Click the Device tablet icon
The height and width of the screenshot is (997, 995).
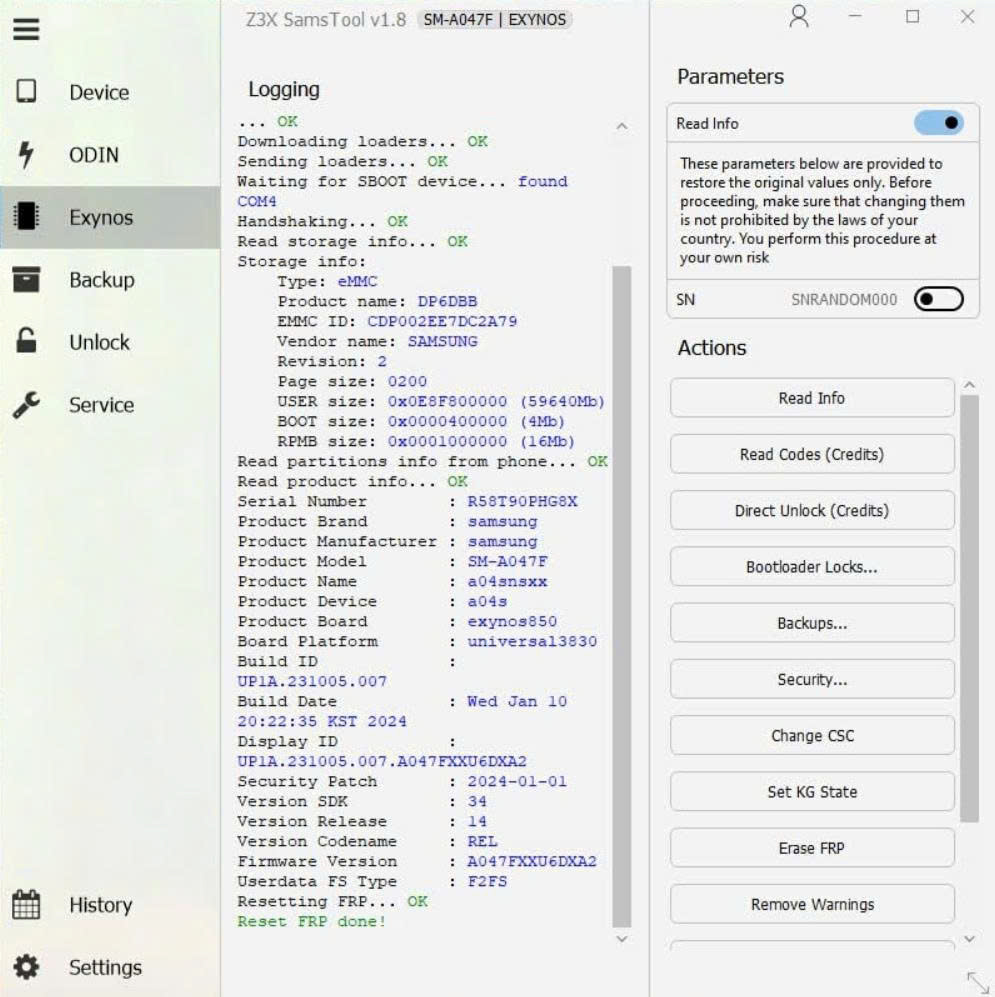tap(26, 91)
